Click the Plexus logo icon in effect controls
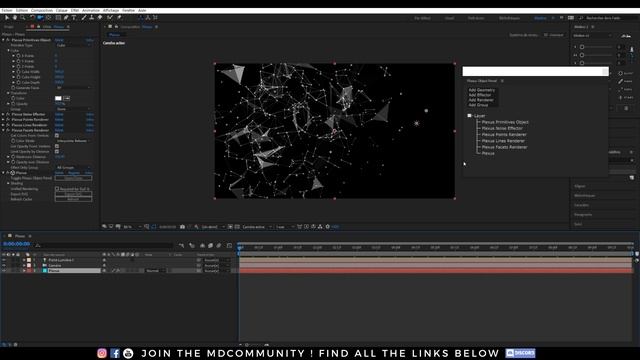This screenshot has height=360, width=640. tap(13, 173)
